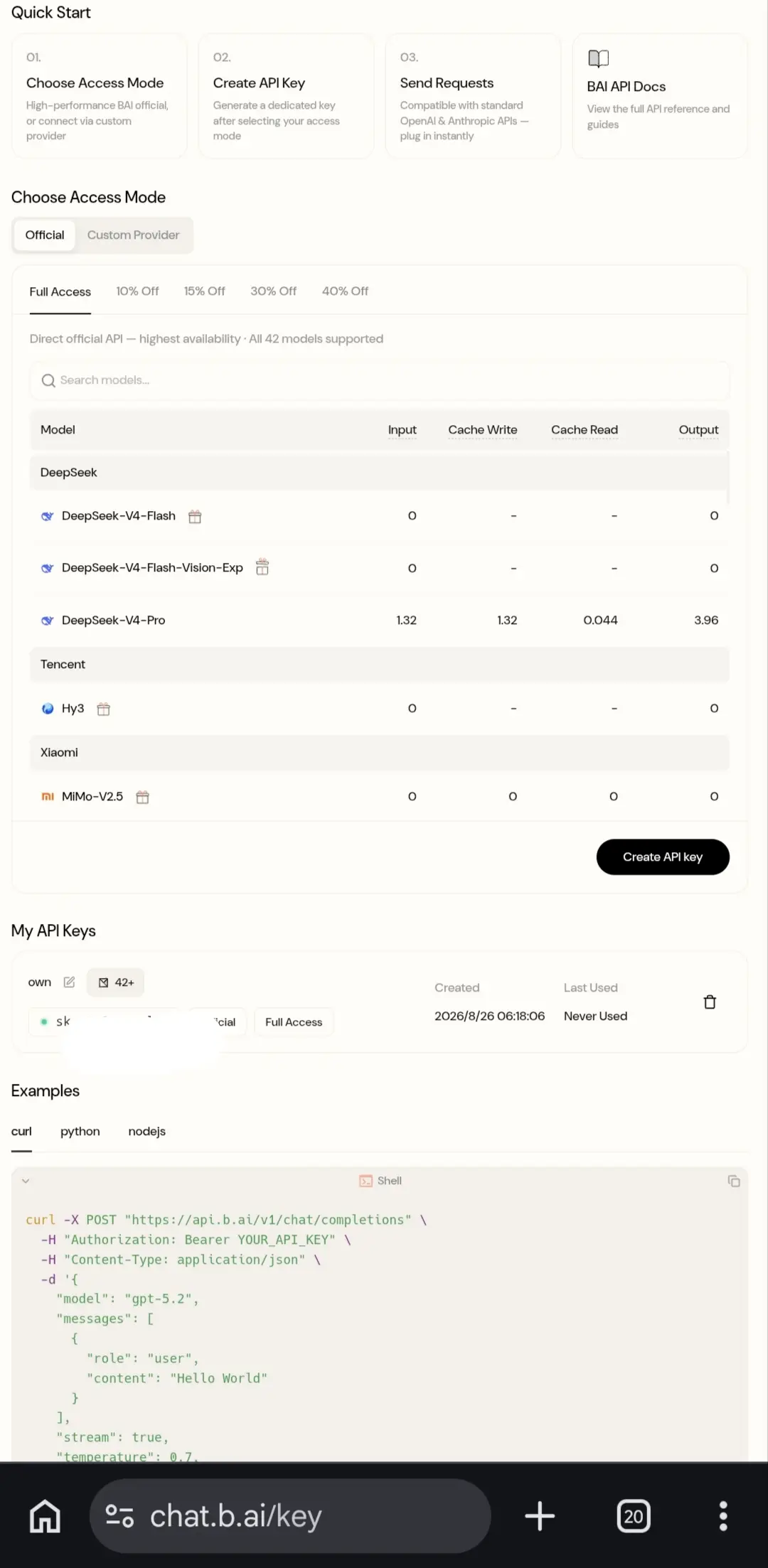Click gift icon next to DeepSeek-V4-Flash-Vision-Exp

[262, 567]
